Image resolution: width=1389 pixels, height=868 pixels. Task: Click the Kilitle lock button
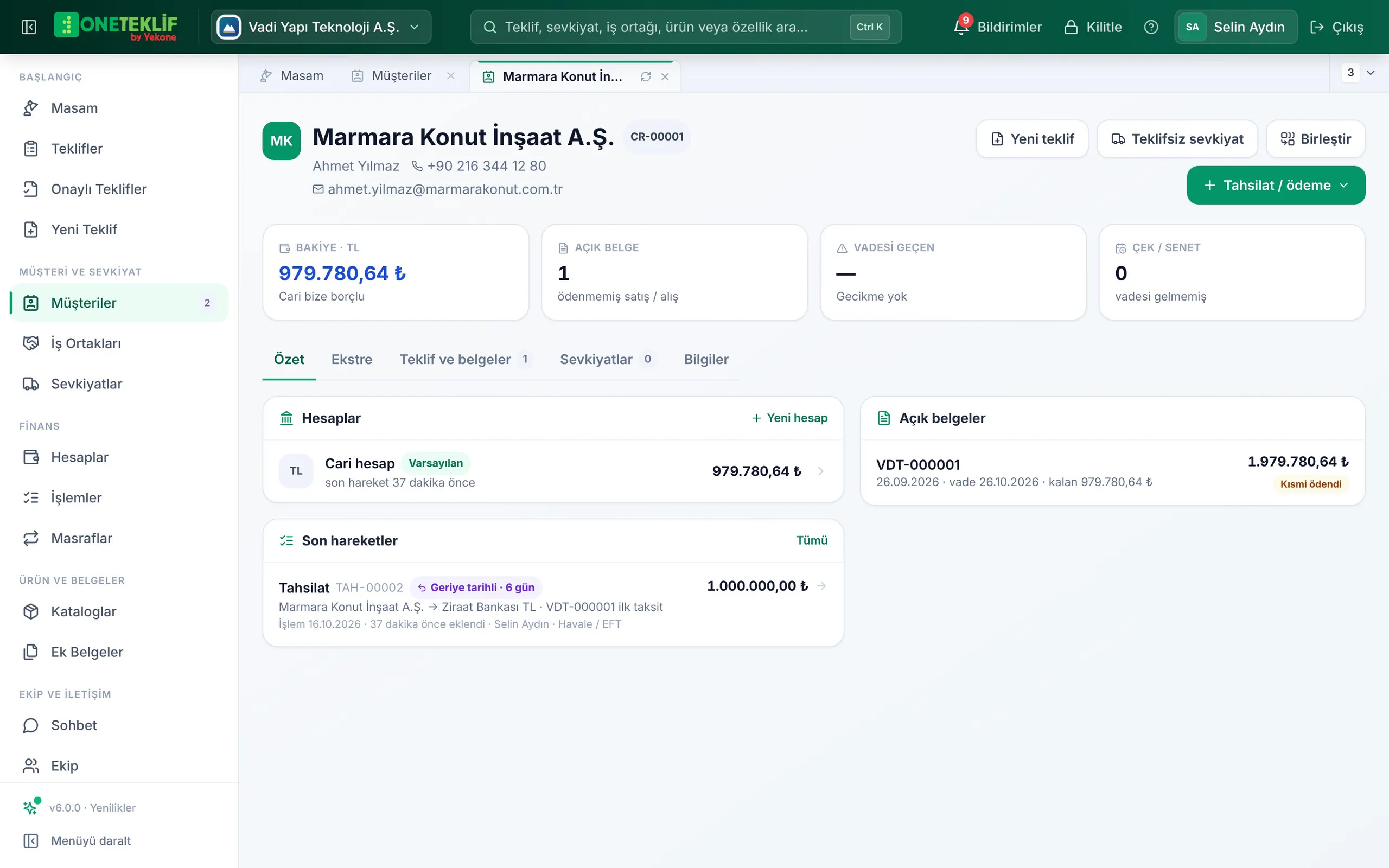tap(1093, 27)
